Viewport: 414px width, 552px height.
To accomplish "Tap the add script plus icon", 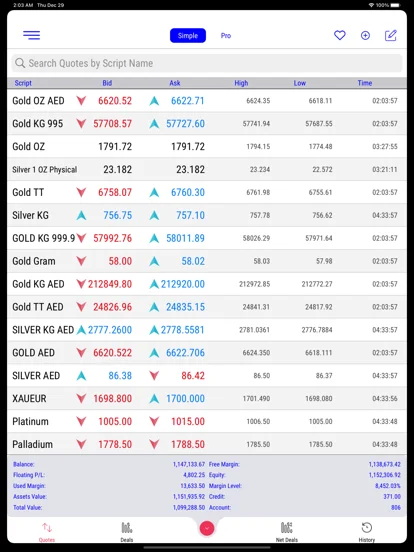I will 365,35.
